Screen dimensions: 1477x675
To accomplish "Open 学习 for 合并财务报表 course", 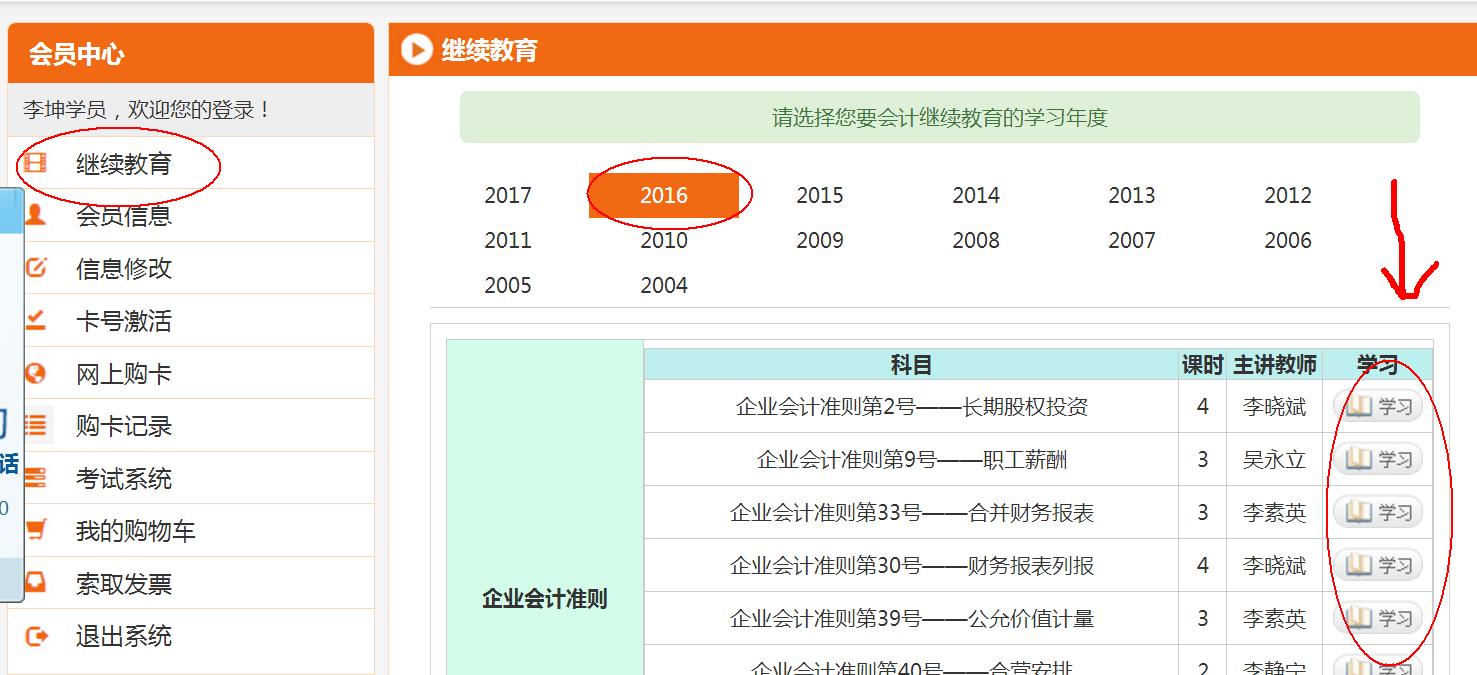I will coord(1380,512).
